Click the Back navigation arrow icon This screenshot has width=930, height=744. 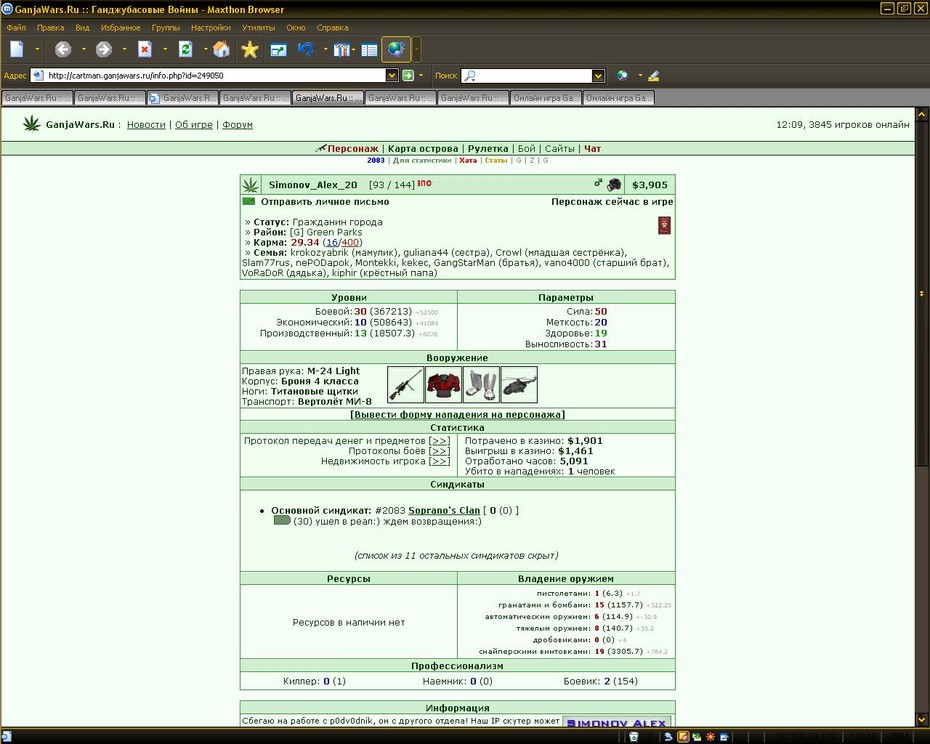63,49
